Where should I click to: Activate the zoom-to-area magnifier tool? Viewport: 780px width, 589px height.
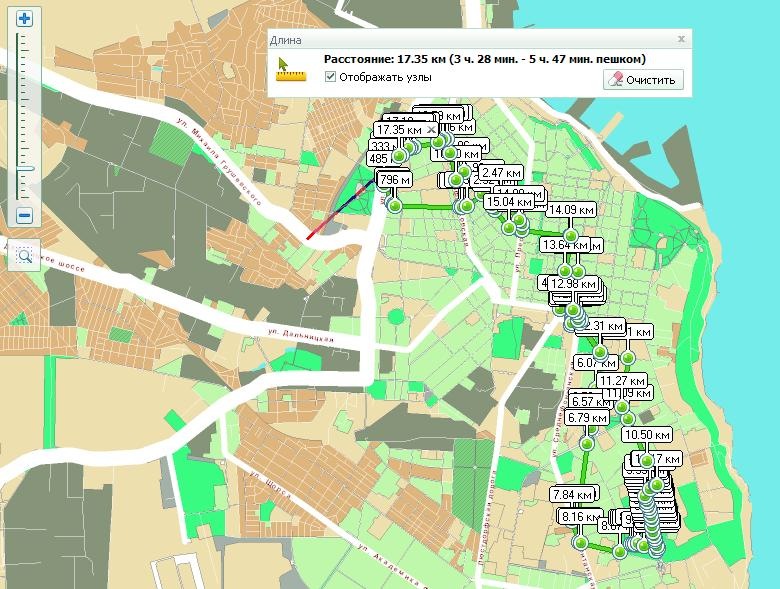click(25, 256)
